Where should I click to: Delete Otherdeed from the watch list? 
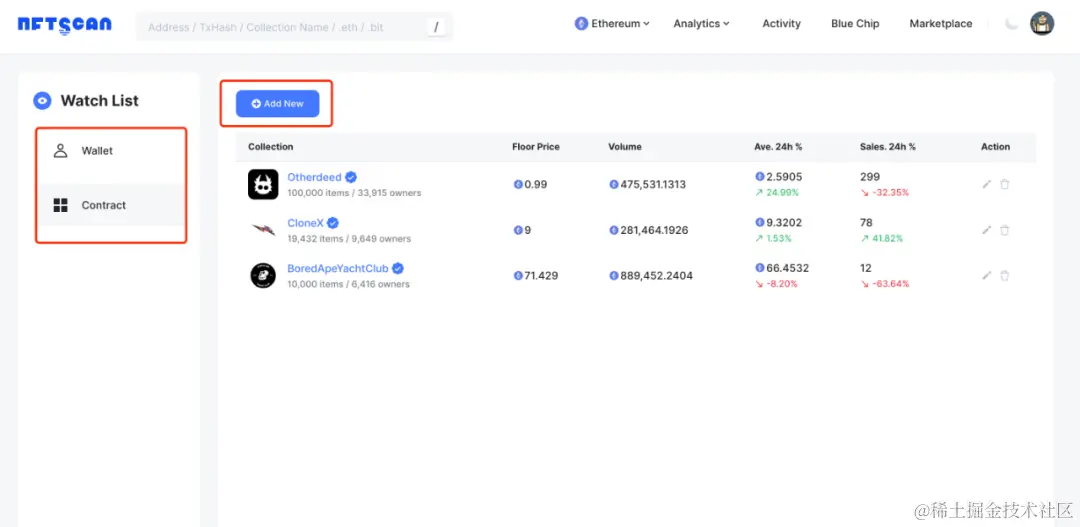pos(1004,184)
